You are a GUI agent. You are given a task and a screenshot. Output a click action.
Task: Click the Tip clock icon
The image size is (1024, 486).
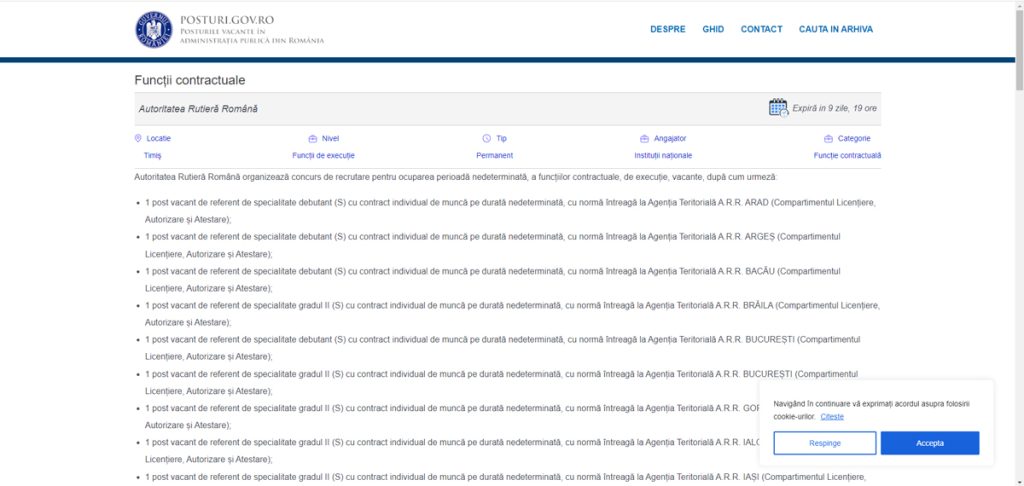487,138
